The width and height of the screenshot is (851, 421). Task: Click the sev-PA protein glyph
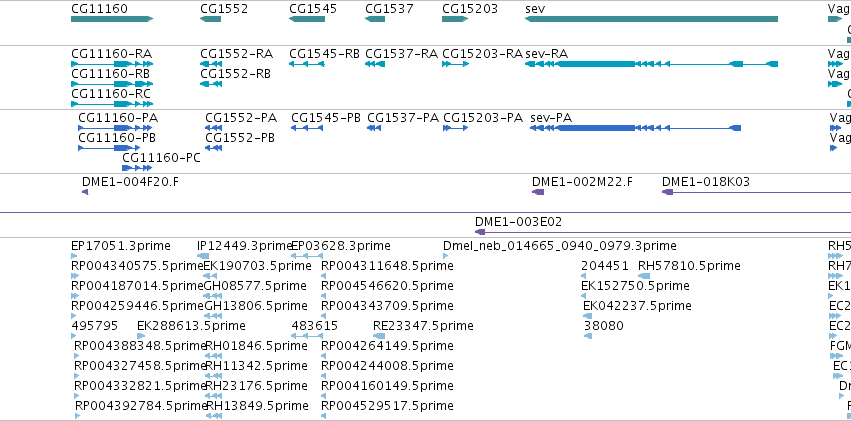pyautogui.click(x=636, y=128)
